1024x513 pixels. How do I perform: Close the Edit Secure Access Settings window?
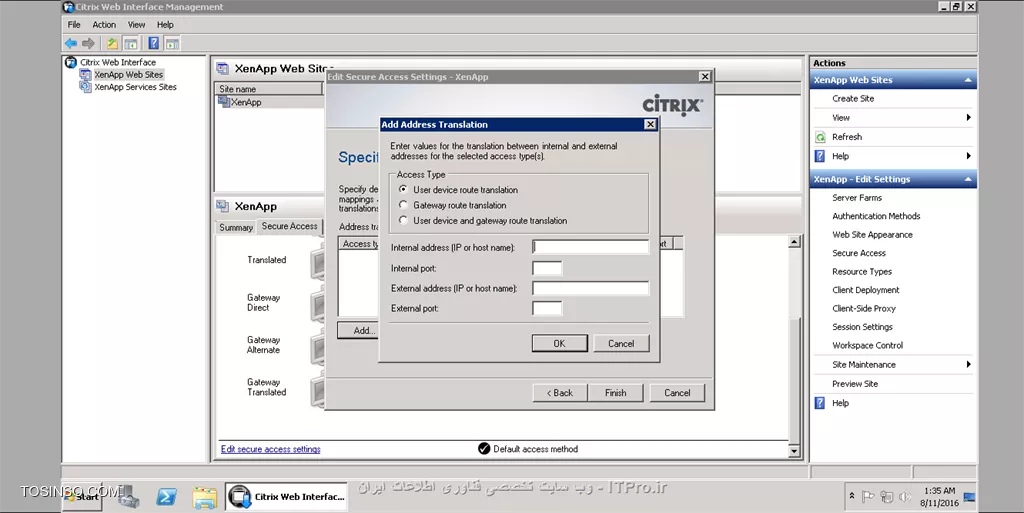705,76
